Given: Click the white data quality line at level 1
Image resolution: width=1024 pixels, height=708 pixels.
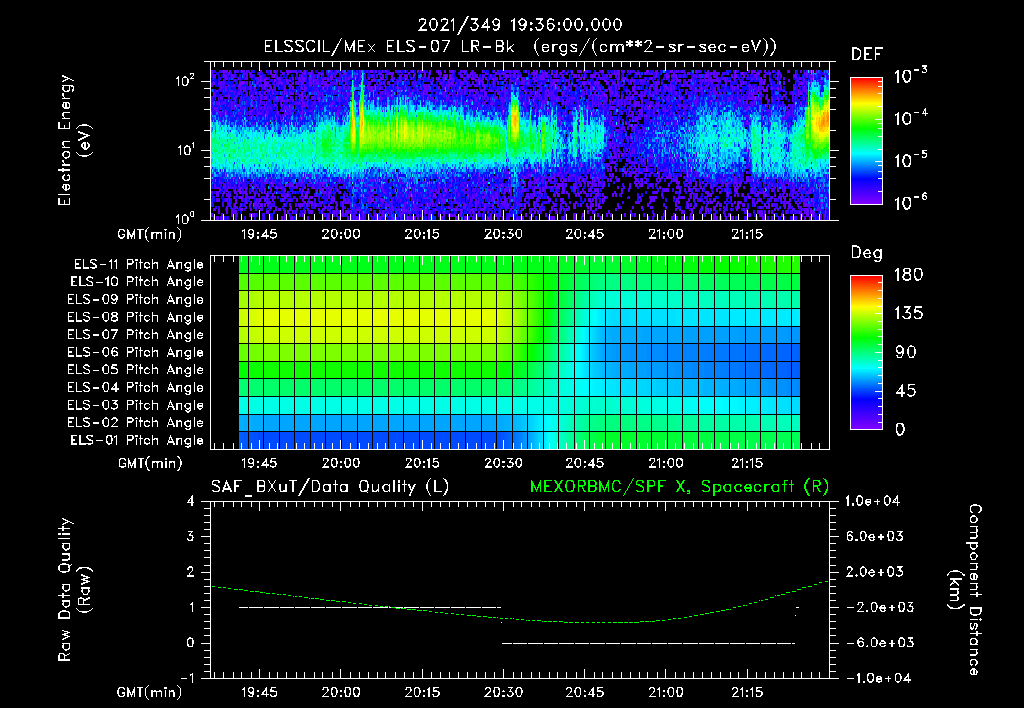Looking at the screenshot, I should click(370, 607).
